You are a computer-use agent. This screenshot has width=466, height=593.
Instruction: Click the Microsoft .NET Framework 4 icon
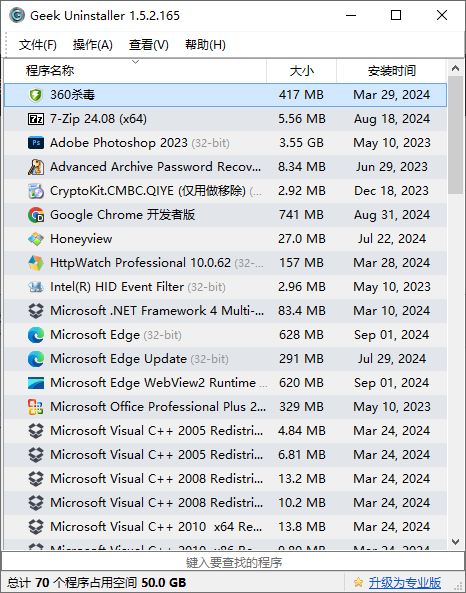point(36,311)
